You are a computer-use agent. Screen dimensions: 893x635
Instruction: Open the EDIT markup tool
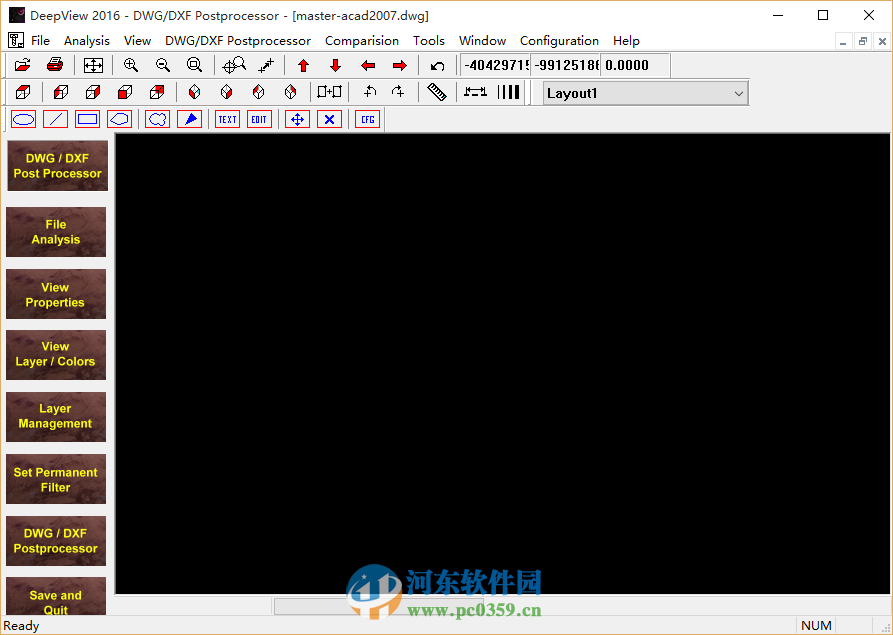coord(259,119)
